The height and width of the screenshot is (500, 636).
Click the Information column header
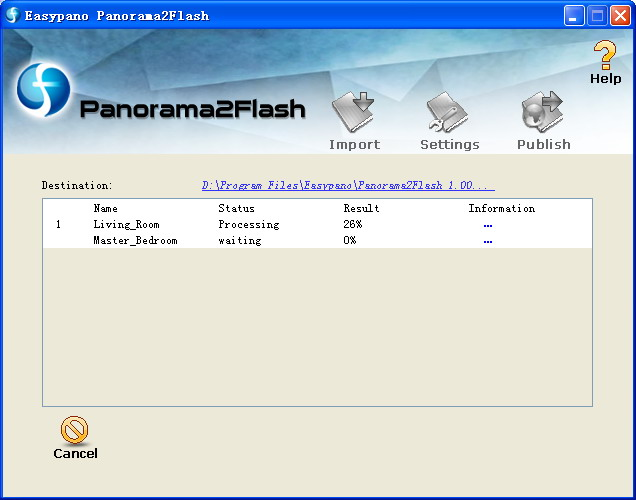coord(502,208)
